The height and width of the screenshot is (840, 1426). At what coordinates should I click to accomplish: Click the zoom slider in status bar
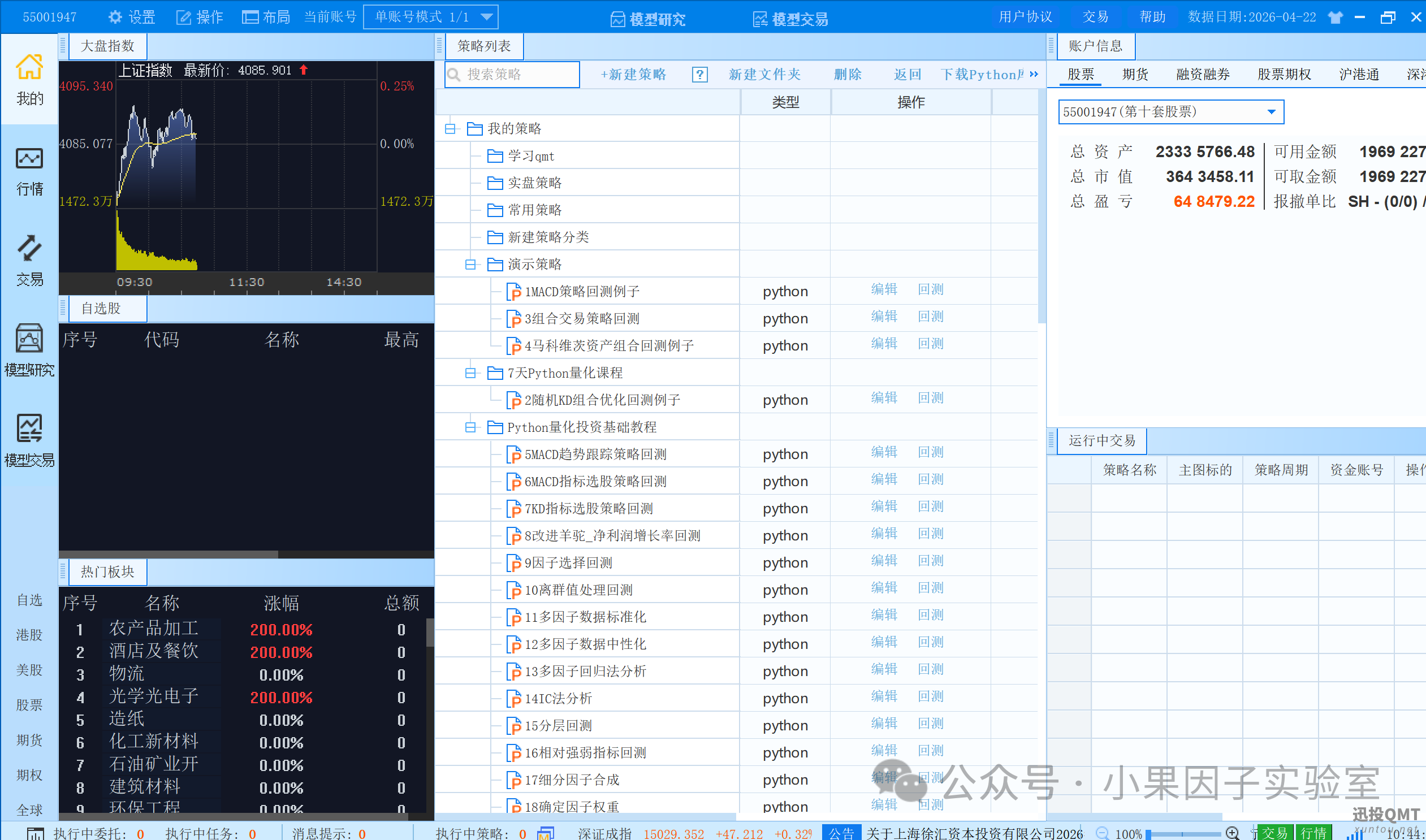(1183, 833)
